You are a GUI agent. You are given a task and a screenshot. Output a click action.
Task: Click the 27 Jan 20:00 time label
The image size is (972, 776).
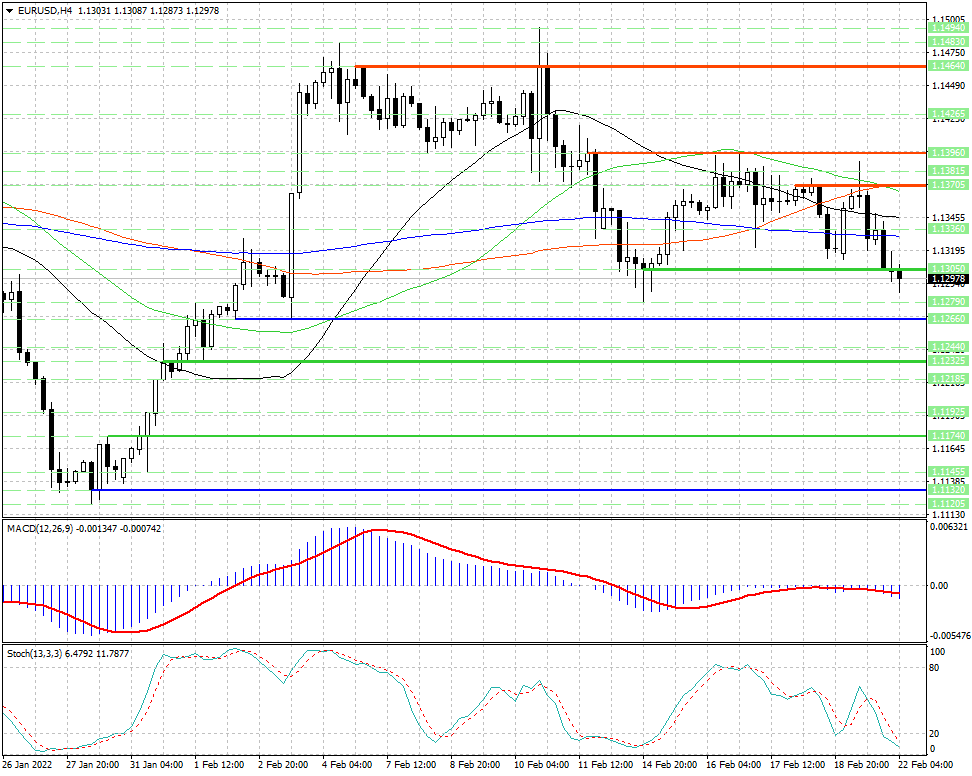(x=93, y=765)
